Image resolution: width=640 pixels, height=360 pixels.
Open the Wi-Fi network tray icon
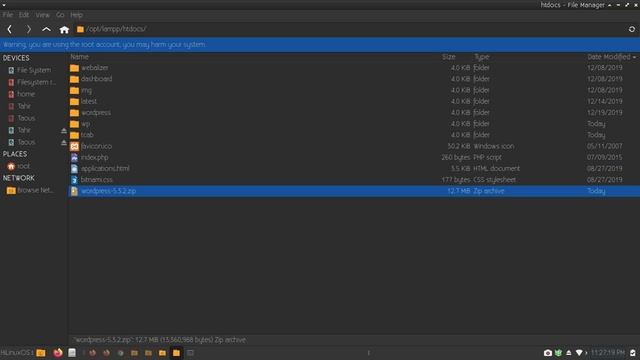click(579, 353)
